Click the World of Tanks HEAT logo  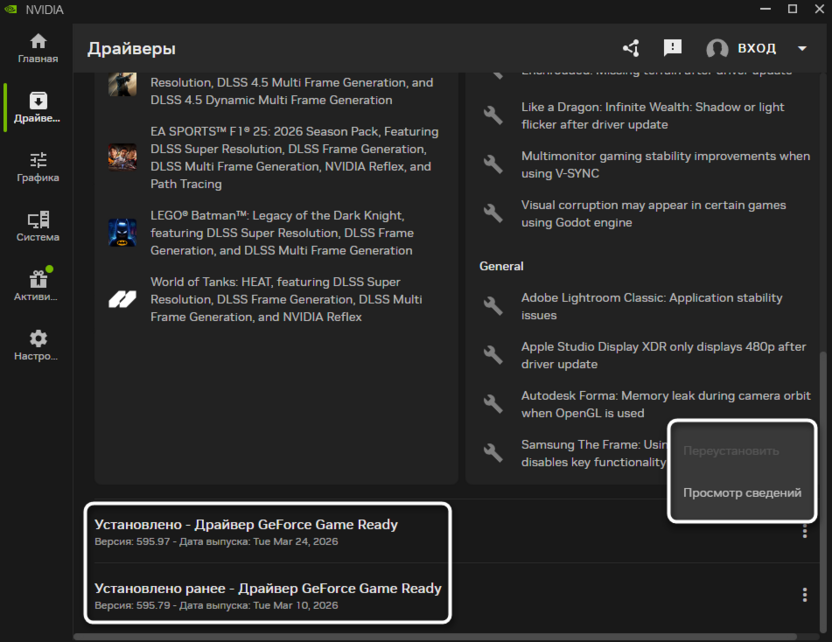pos(123,299)
